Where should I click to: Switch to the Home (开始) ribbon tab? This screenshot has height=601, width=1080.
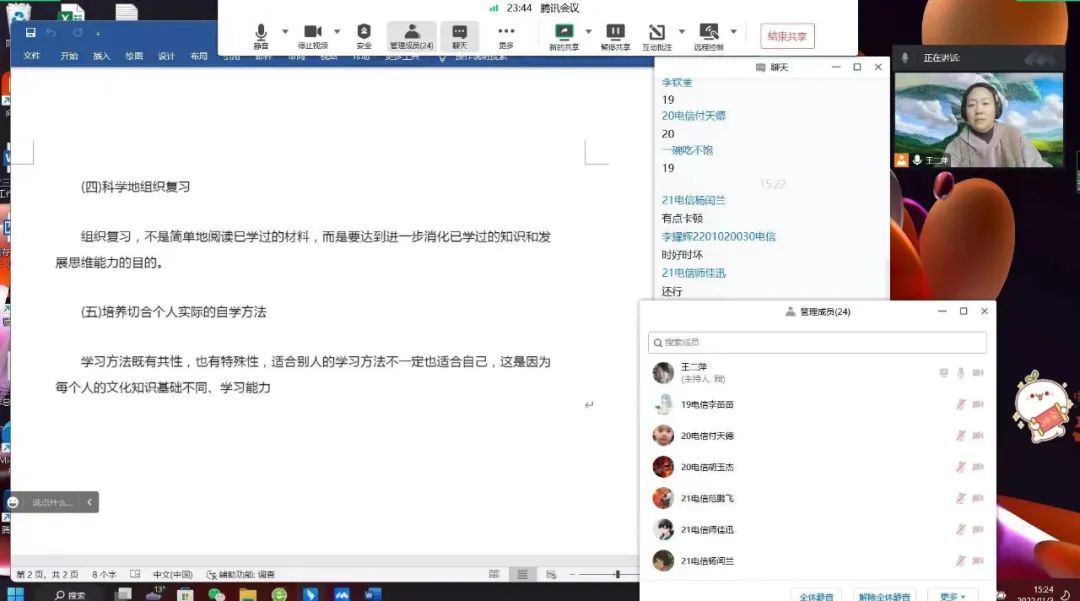[x=69, y=56]
